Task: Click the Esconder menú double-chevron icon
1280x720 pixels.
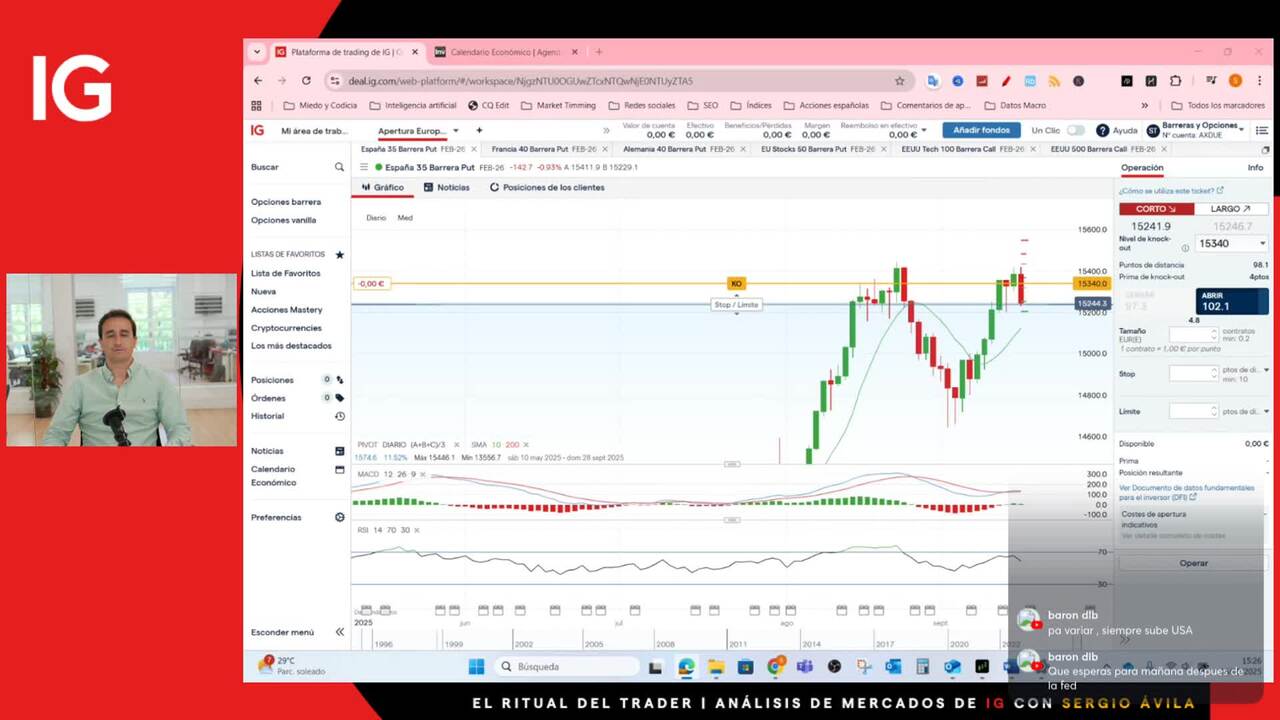Action: point(340,632)
